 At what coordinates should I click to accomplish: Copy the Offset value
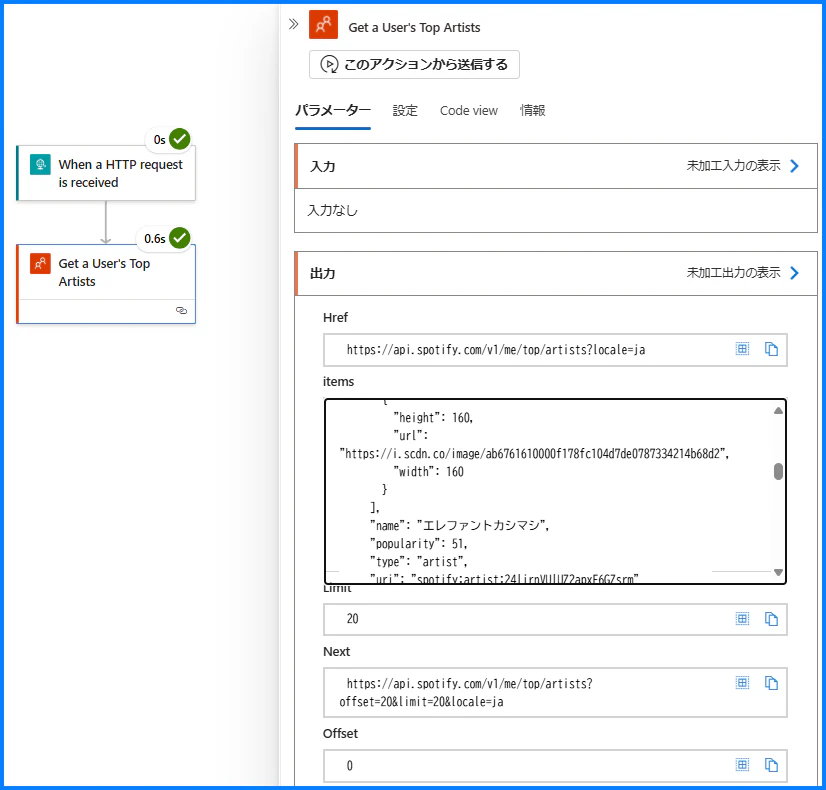[771, 765]
